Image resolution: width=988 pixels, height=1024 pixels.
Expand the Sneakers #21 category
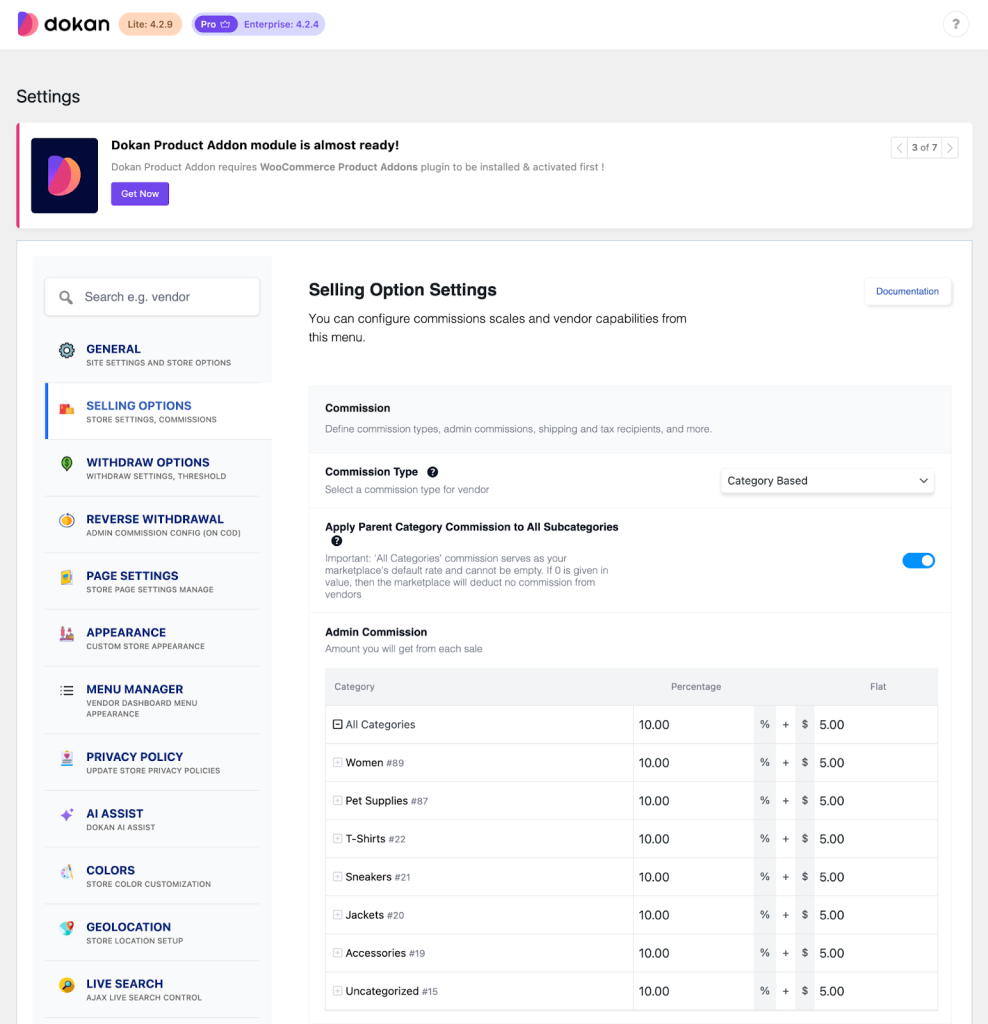point(338,876)
